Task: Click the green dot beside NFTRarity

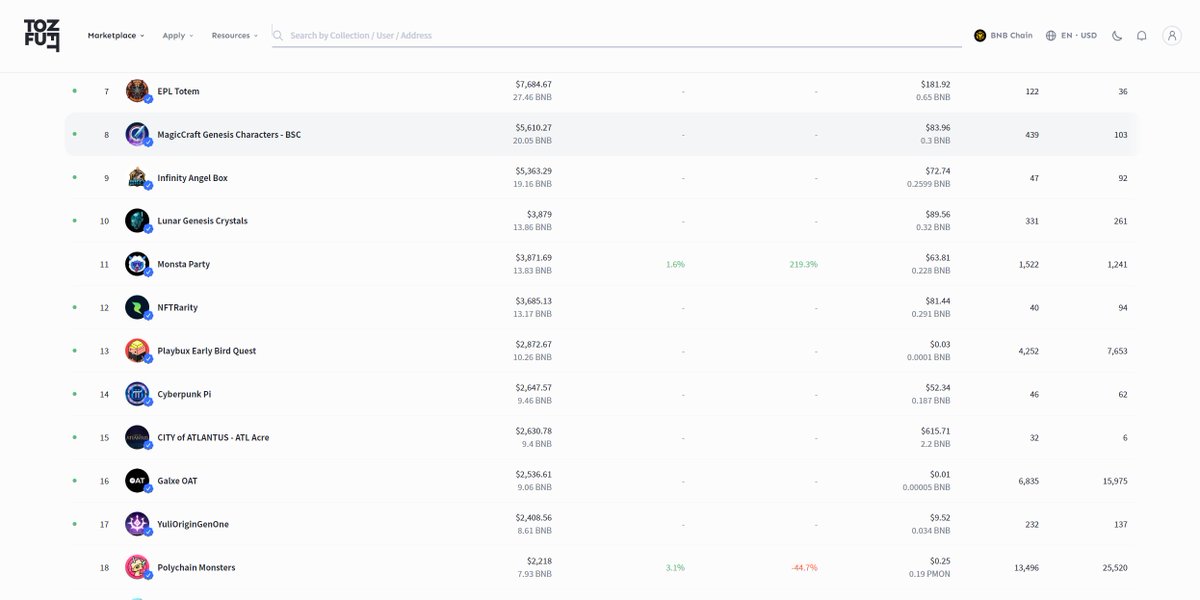Action: point(74,308)
